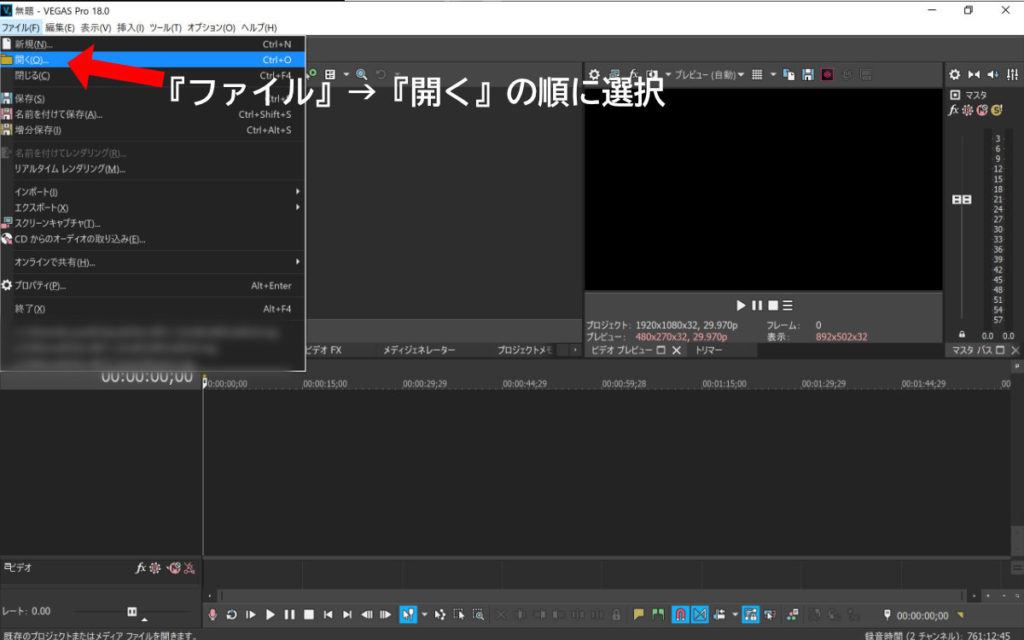The height and width of the screenshot is (640, 1024).
Task: Open the master bus settings gear
Action: 954,75
